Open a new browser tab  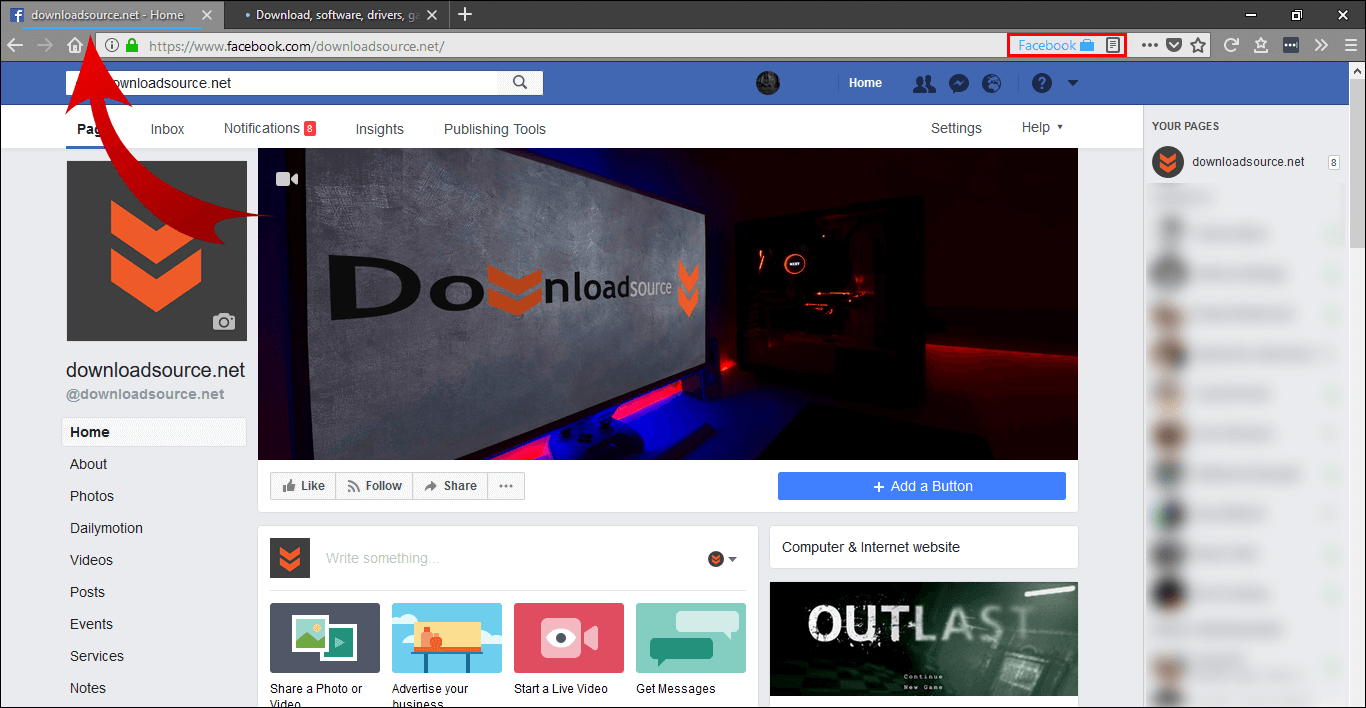pyautogui.click(x=465, y=14)
